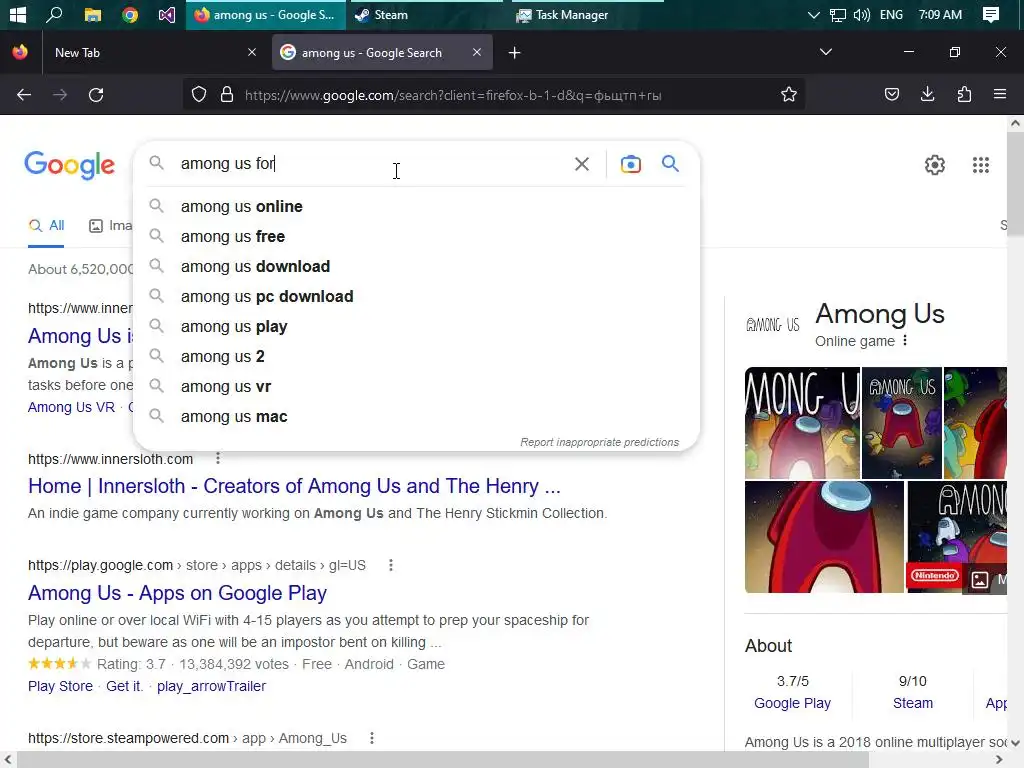
Task: Open options for play.google.com result
Action: coord(391,565)
